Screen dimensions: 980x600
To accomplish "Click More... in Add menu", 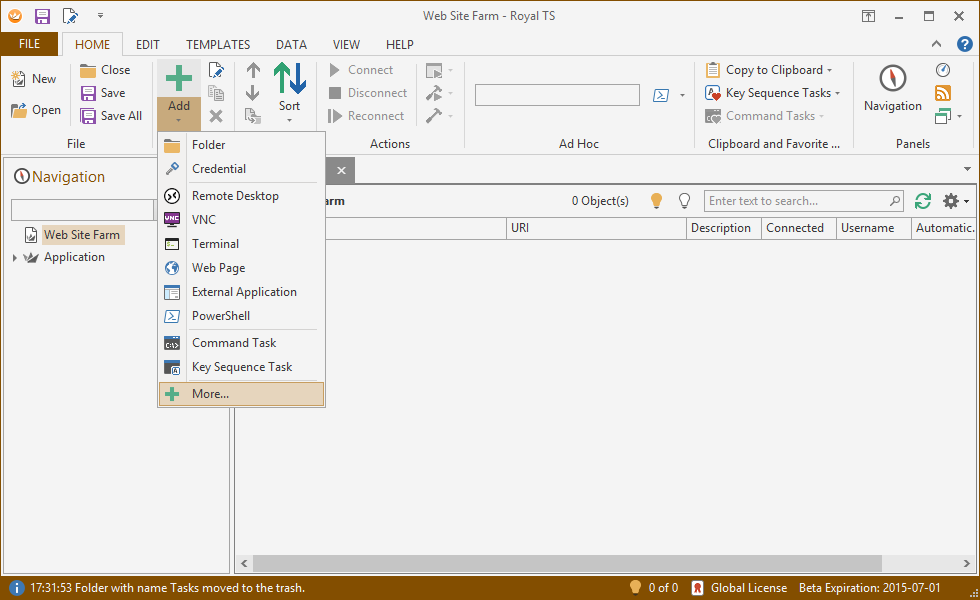I will (241, 394).
